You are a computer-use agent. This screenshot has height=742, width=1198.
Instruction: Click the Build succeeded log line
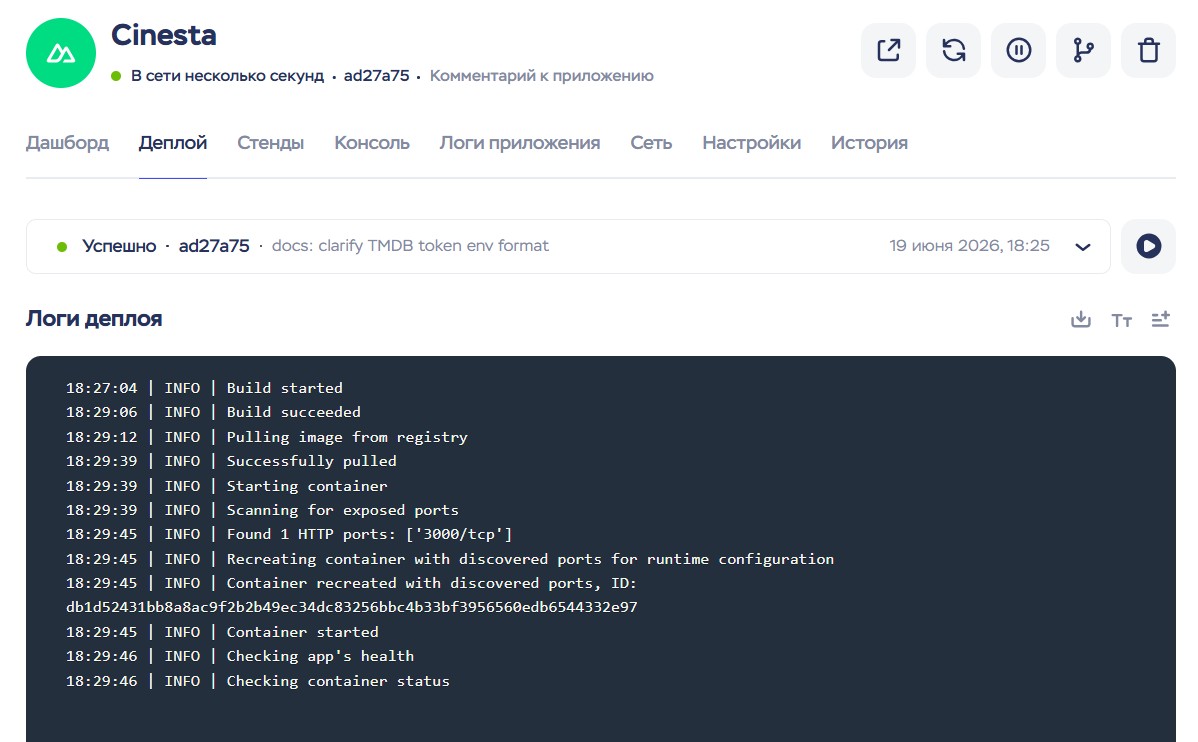point(213,413)
